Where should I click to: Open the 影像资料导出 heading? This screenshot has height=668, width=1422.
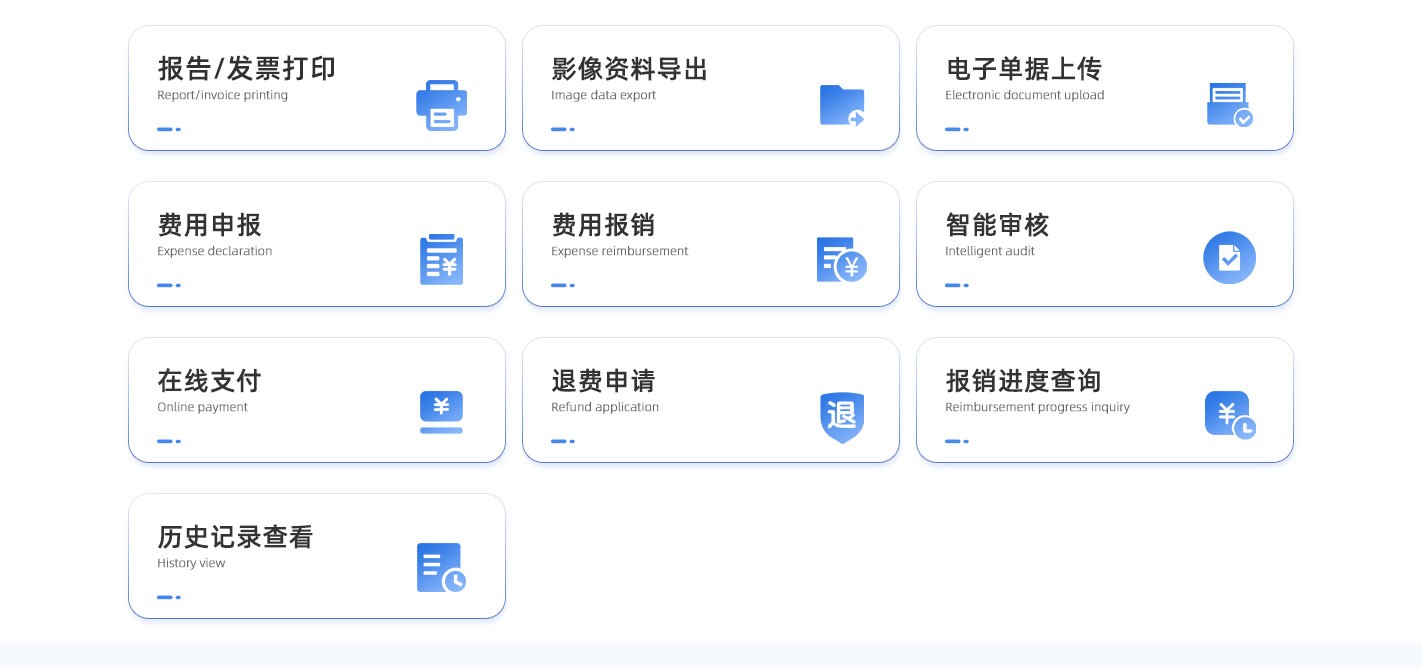point(629,69)
